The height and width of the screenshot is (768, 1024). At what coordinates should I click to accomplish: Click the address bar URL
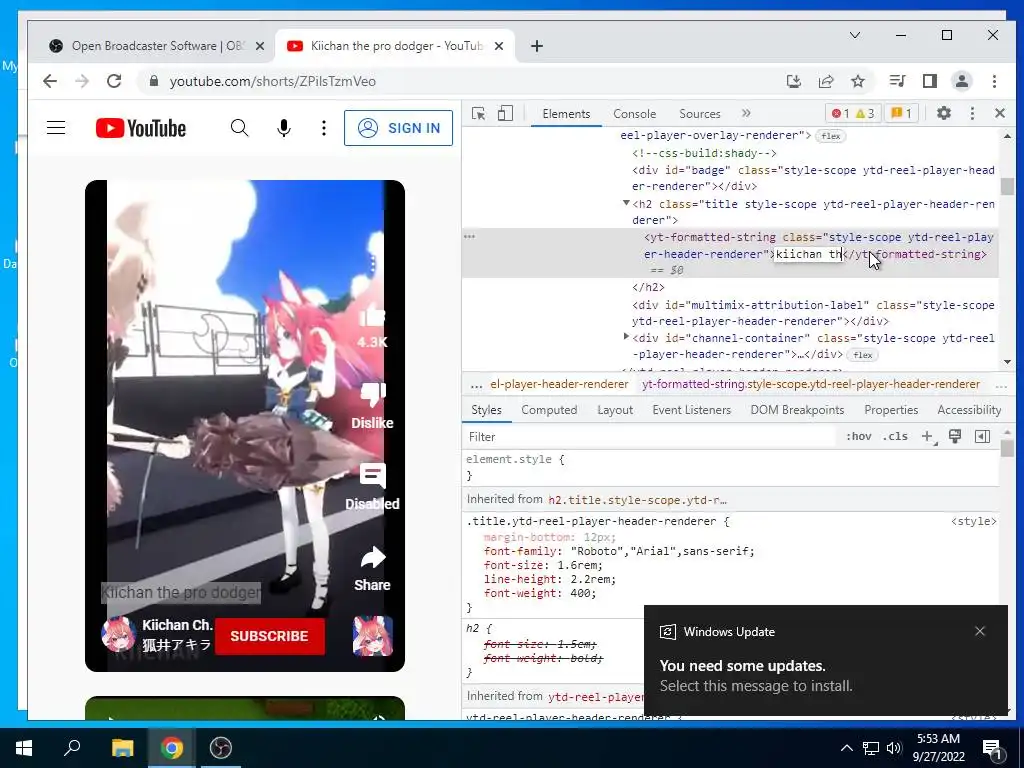[272, 82]
